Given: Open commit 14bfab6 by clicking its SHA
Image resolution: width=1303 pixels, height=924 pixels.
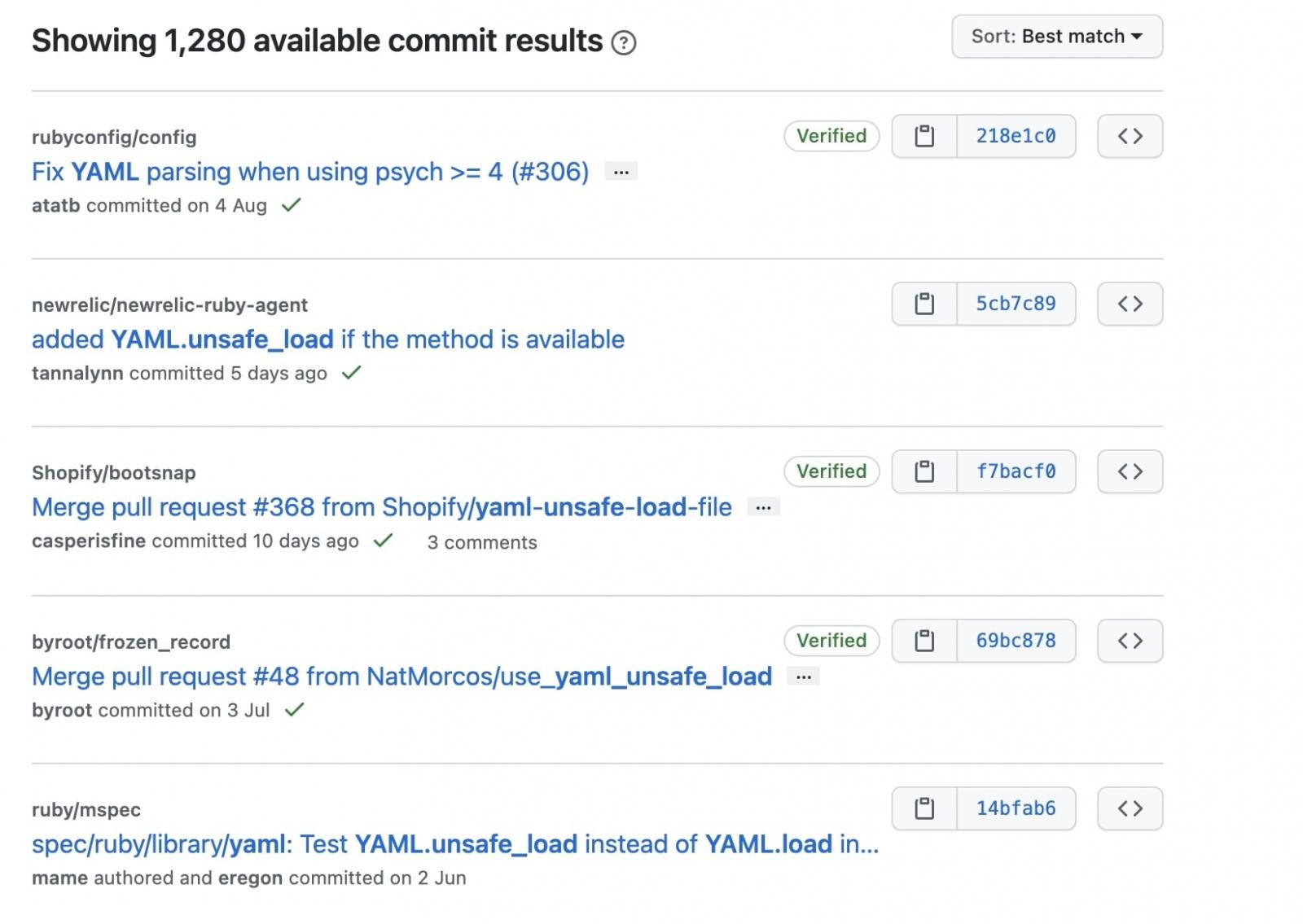Looking at the screenshot, I should (1016, 808).
